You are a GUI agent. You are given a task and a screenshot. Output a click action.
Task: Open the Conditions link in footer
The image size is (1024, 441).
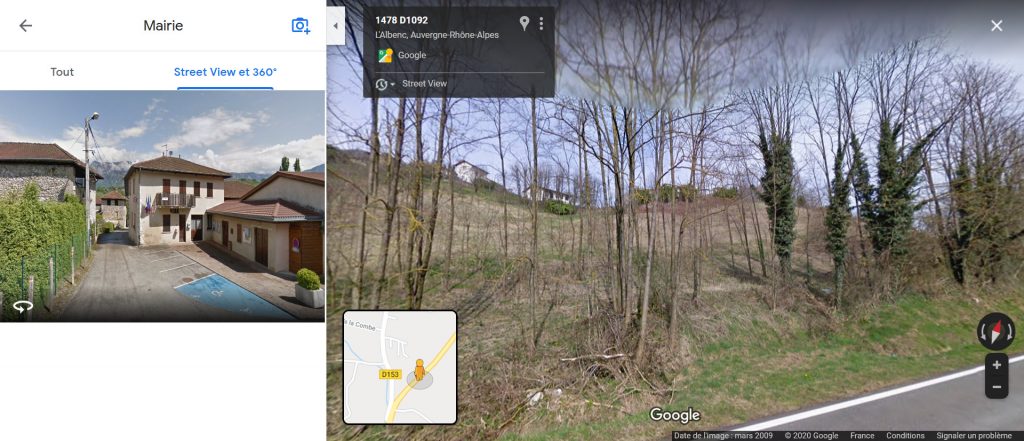pos(905,436)
